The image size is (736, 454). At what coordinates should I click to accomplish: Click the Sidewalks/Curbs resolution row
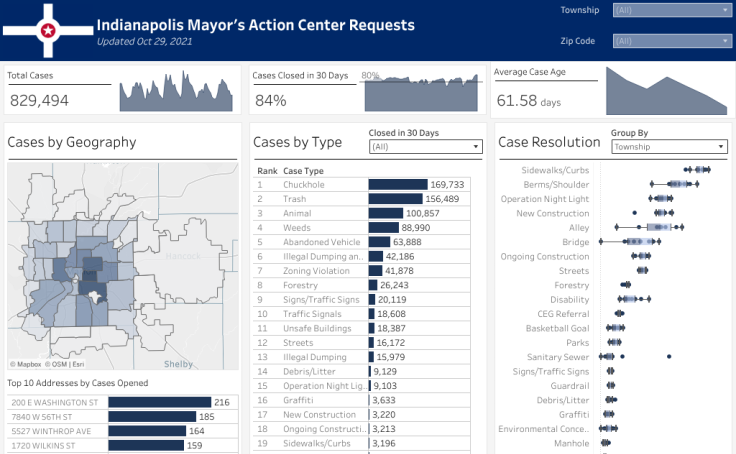click(x=556, y=171)
